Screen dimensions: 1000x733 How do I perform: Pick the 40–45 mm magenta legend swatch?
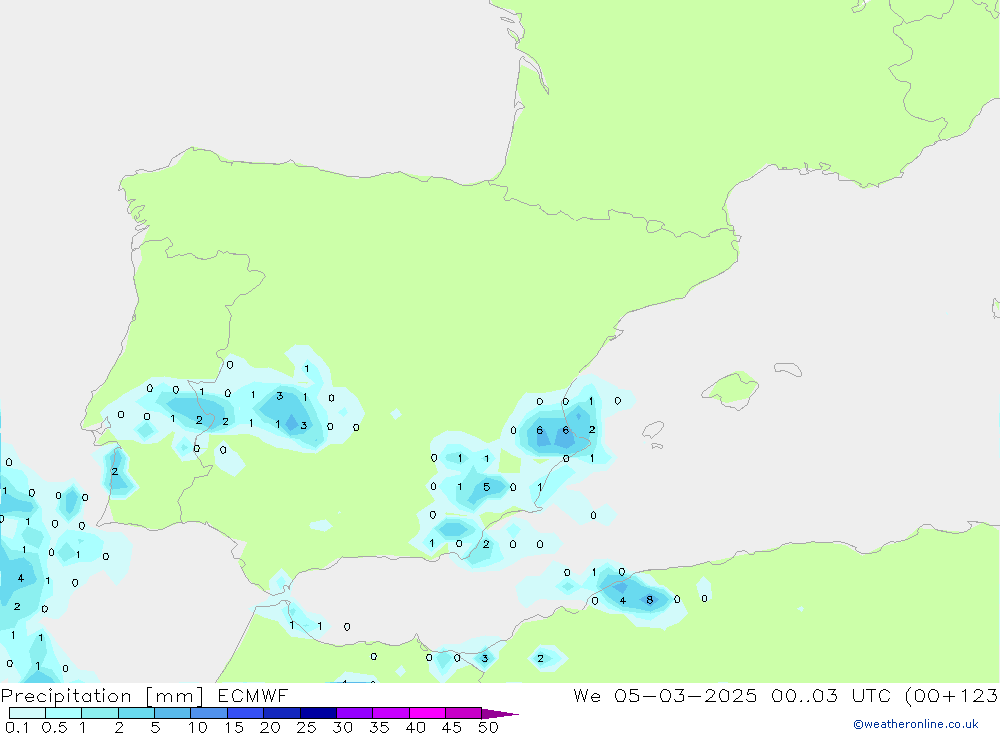(427, 713)
